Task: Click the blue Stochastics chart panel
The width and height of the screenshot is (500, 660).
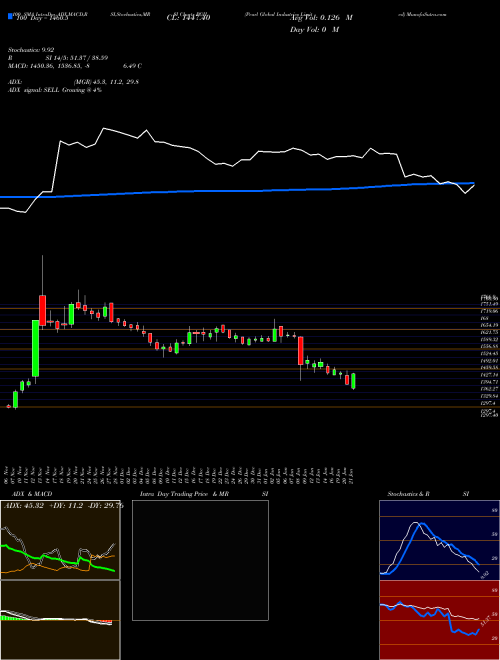Action: click(439, 540)
